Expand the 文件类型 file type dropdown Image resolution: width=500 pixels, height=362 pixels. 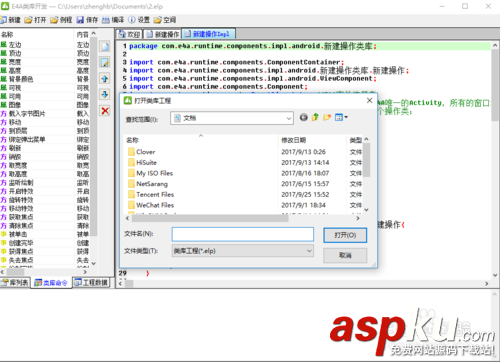coord(309,251)
